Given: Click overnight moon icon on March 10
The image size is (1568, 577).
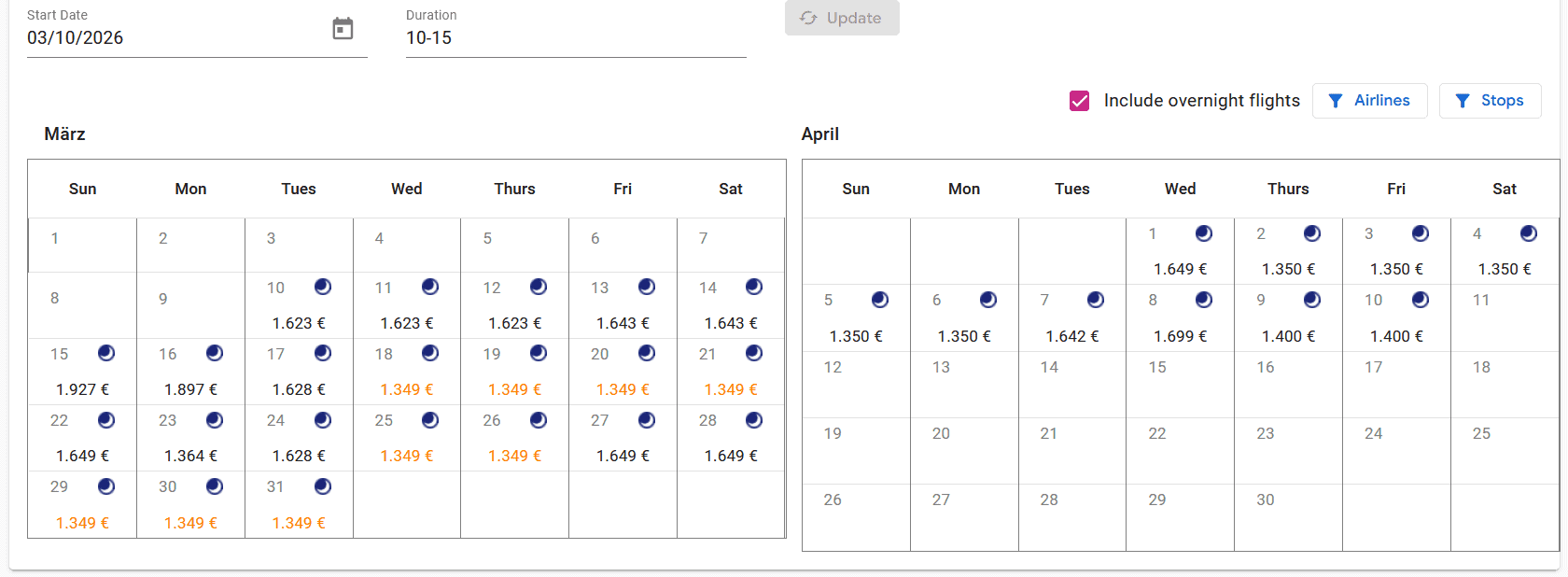Looking at the screenshot, I should (323, 287).
